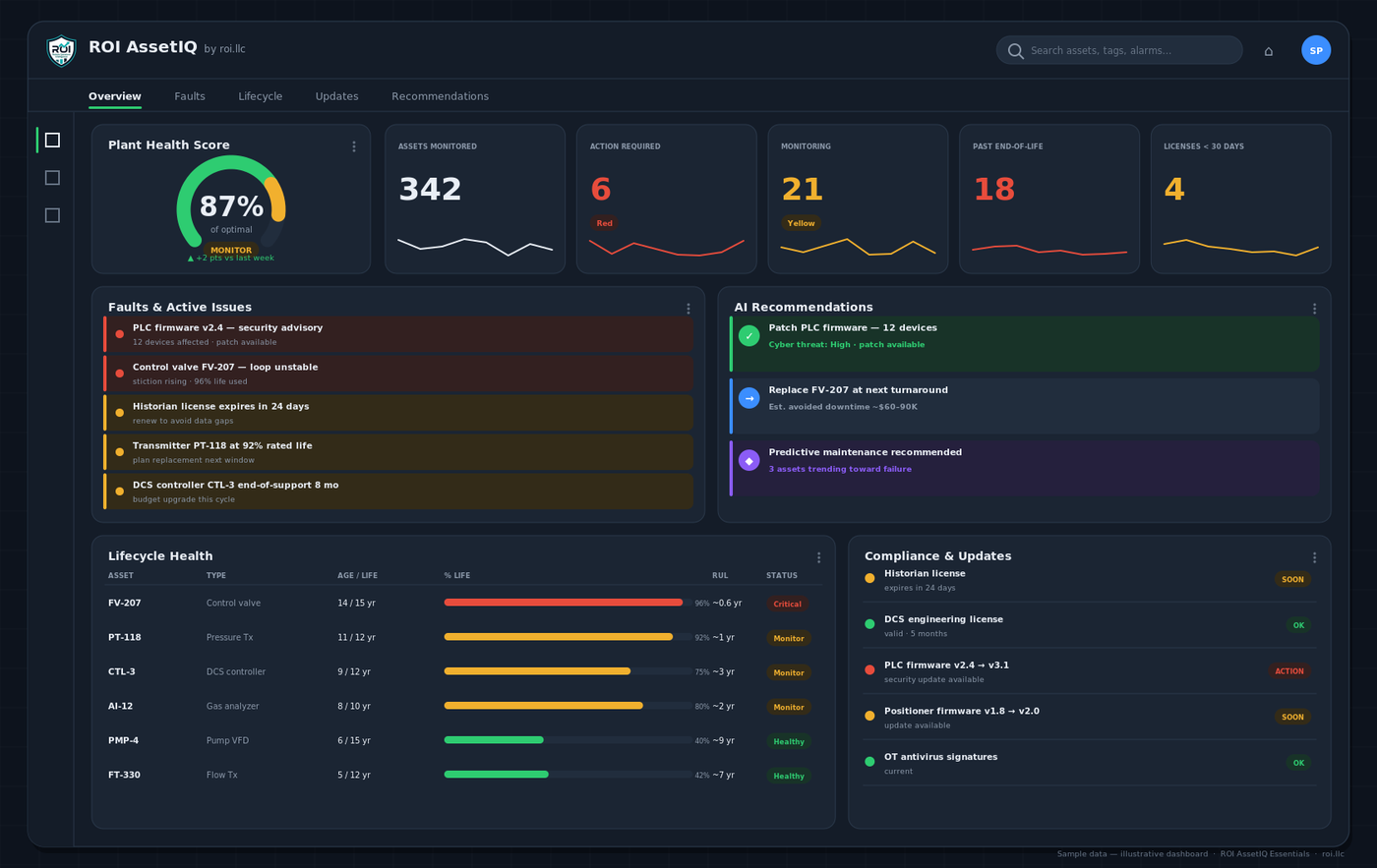Image resolution: width=1377 pixels, height=868 pixels.
Task: Open the Licenses < 30 Days card
Action: pyautogui.click(x=1240, y=199)
